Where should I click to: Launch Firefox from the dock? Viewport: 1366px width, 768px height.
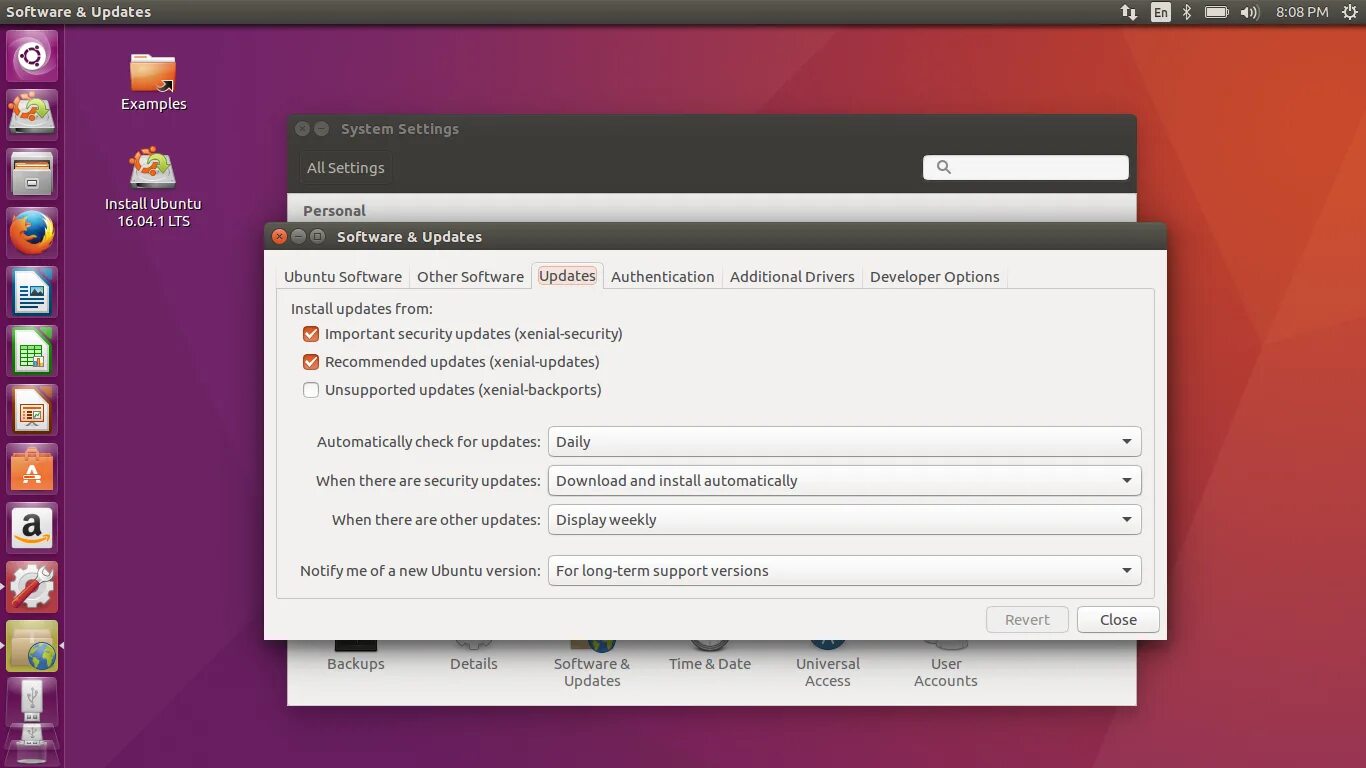coord(32,232)
